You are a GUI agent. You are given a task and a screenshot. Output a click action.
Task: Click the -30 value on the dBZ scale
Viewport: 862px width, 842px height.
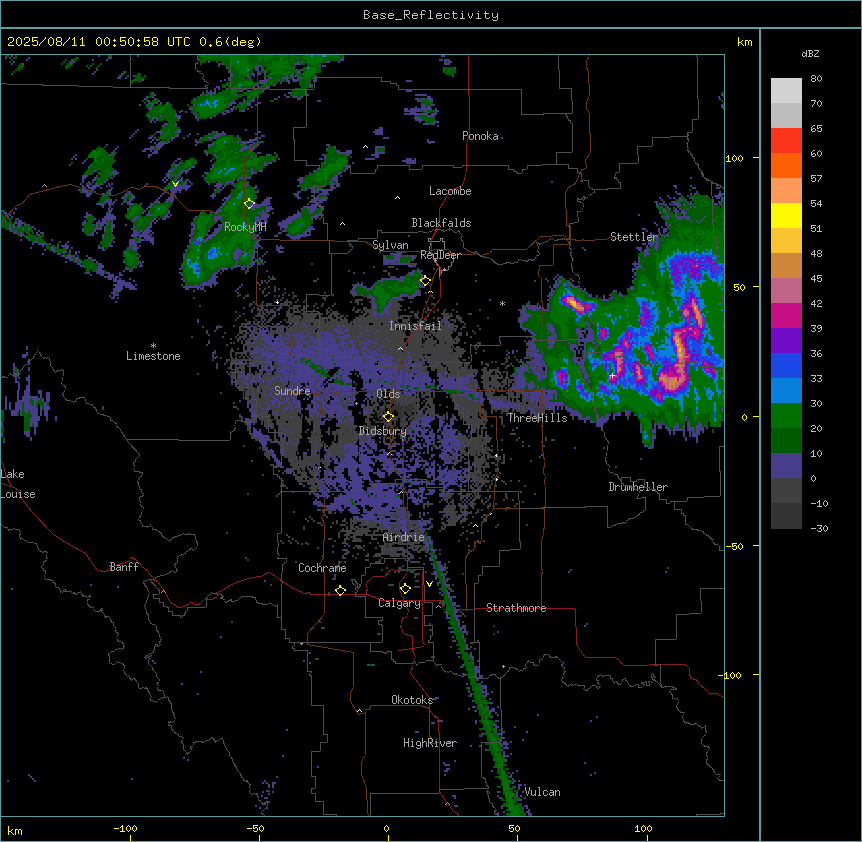click(x=819, y=528)
